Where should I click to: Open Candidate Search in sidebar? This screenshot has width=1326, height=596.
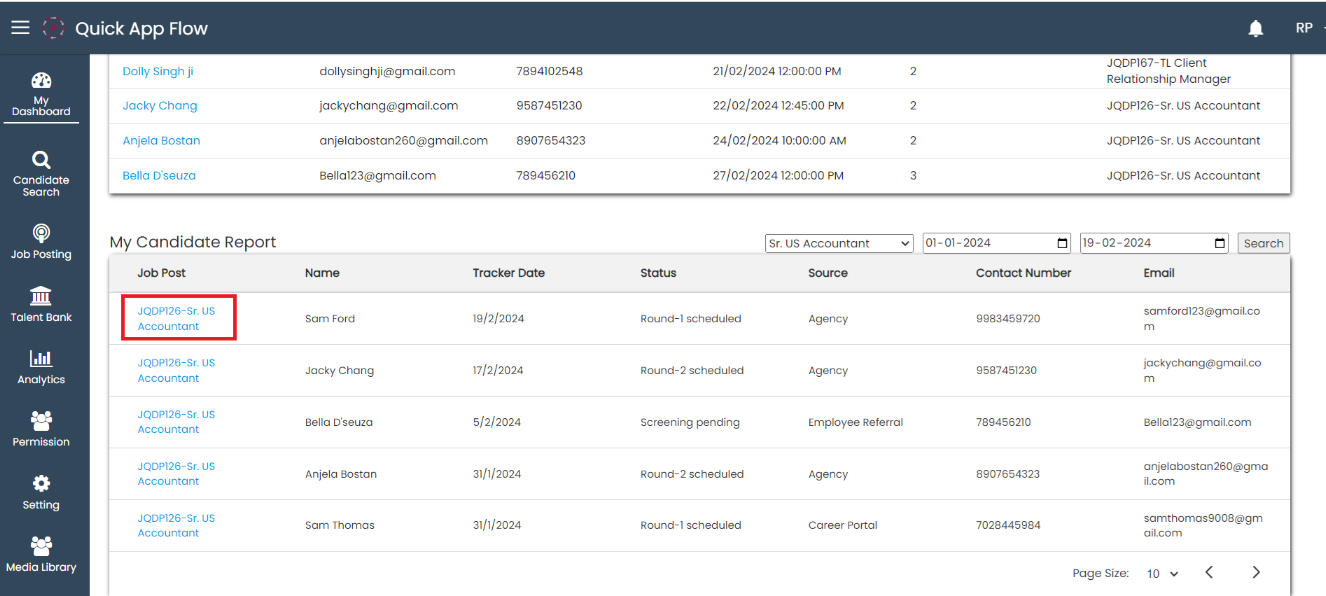click(x=41, y=173)
